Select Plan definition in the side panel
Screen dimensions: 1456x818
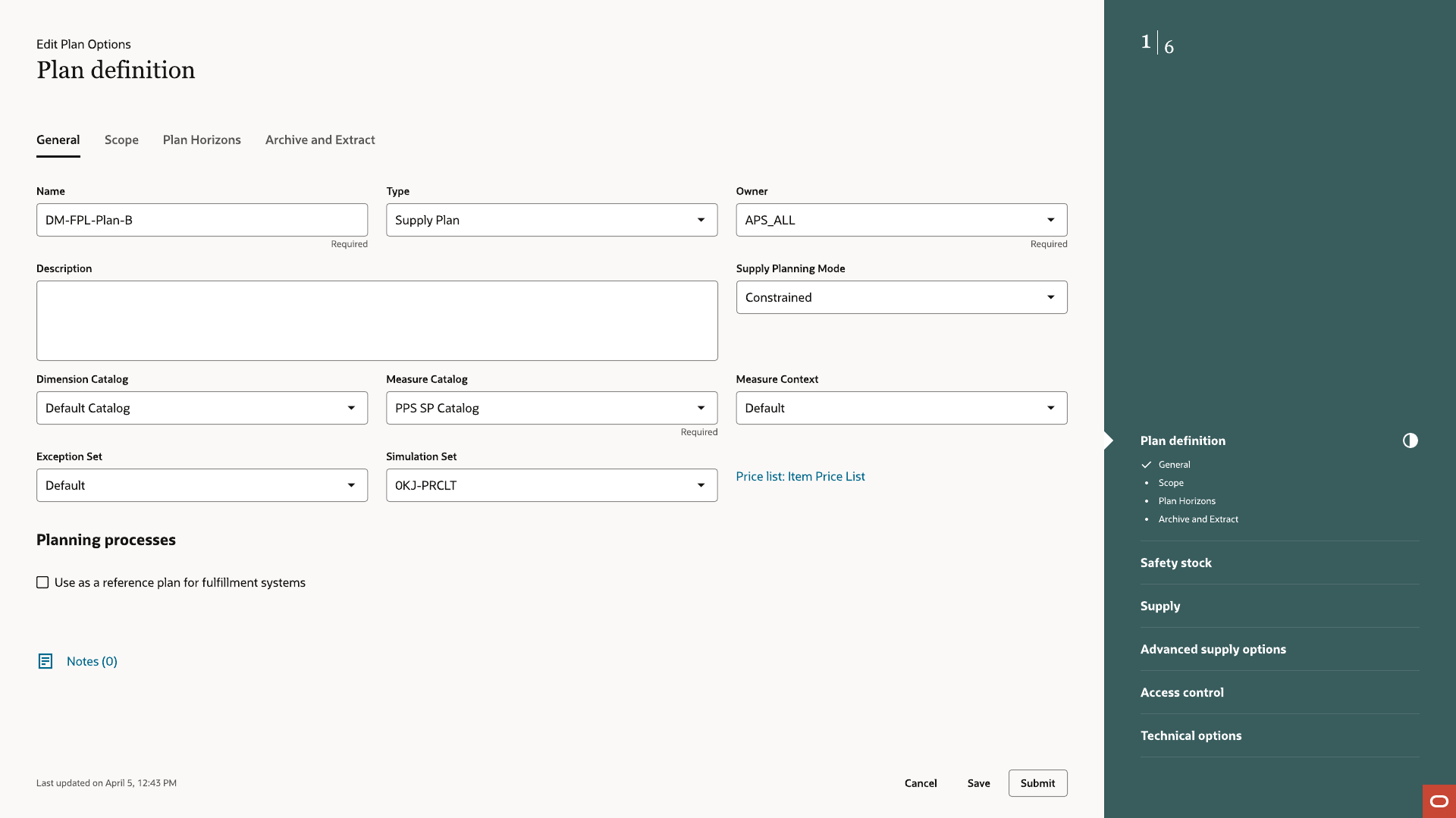point(1182,440)
